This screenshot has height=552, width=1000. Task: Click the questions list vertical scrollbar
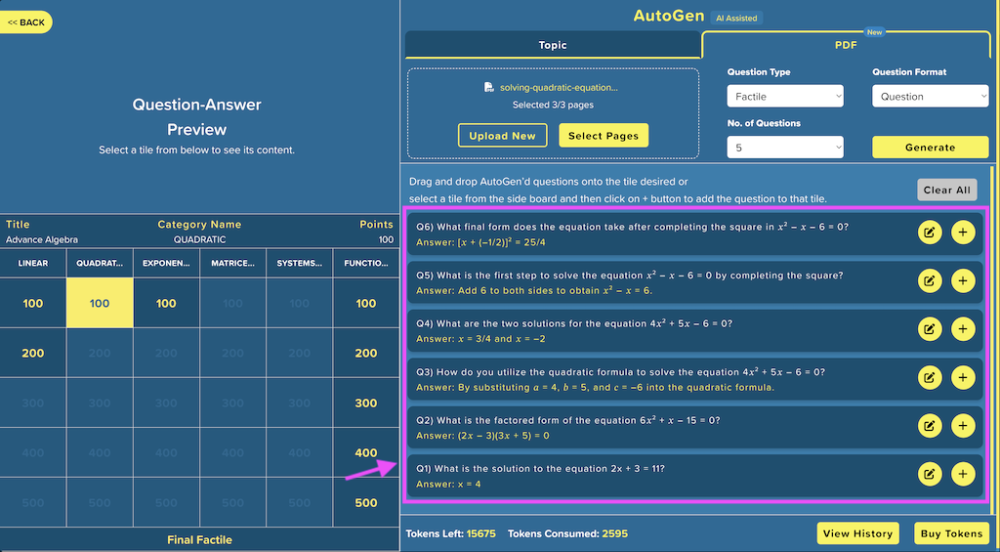(992, 339)
